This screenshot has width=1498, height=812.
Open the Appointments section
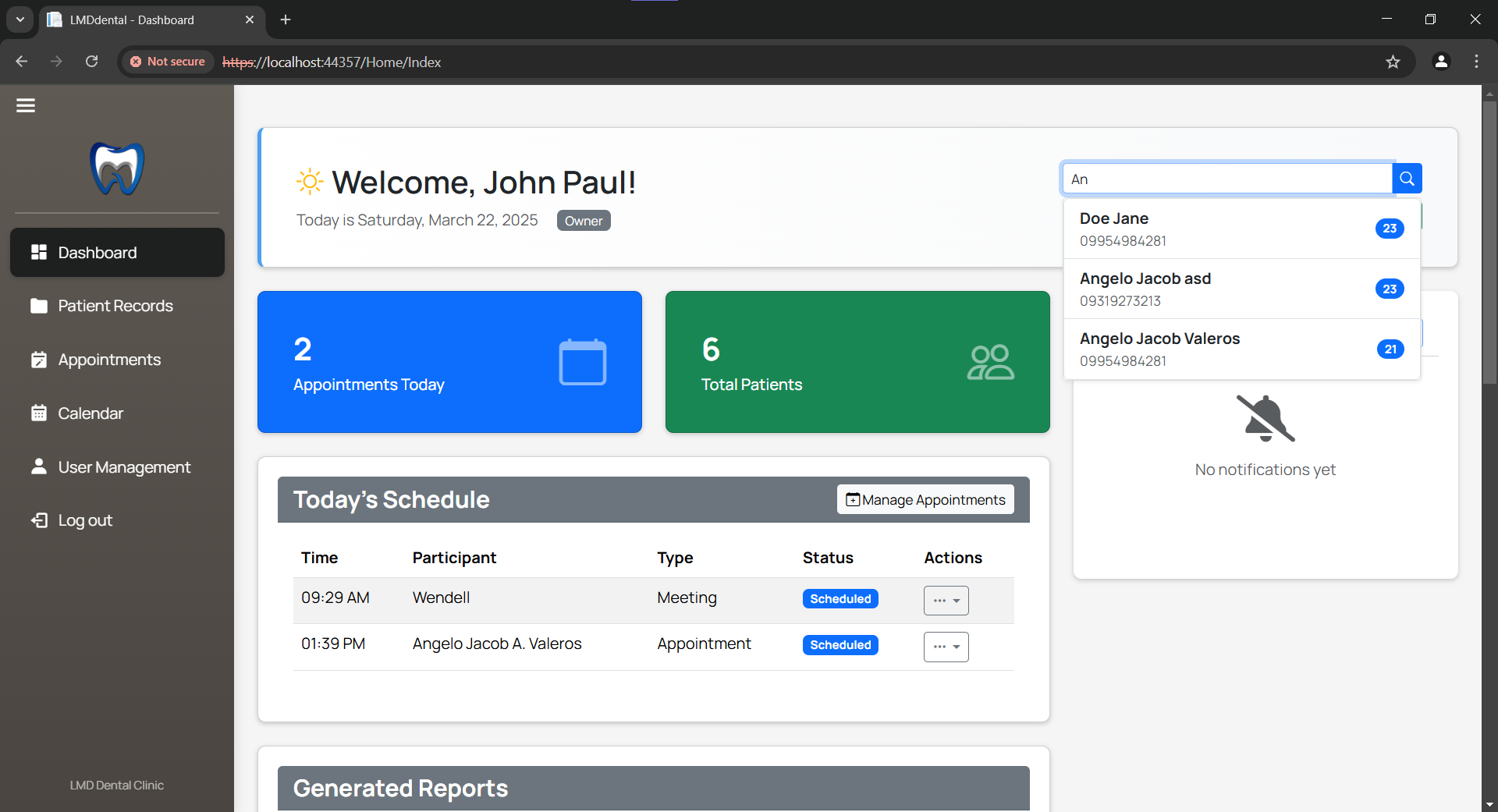[x=108, y=360]
